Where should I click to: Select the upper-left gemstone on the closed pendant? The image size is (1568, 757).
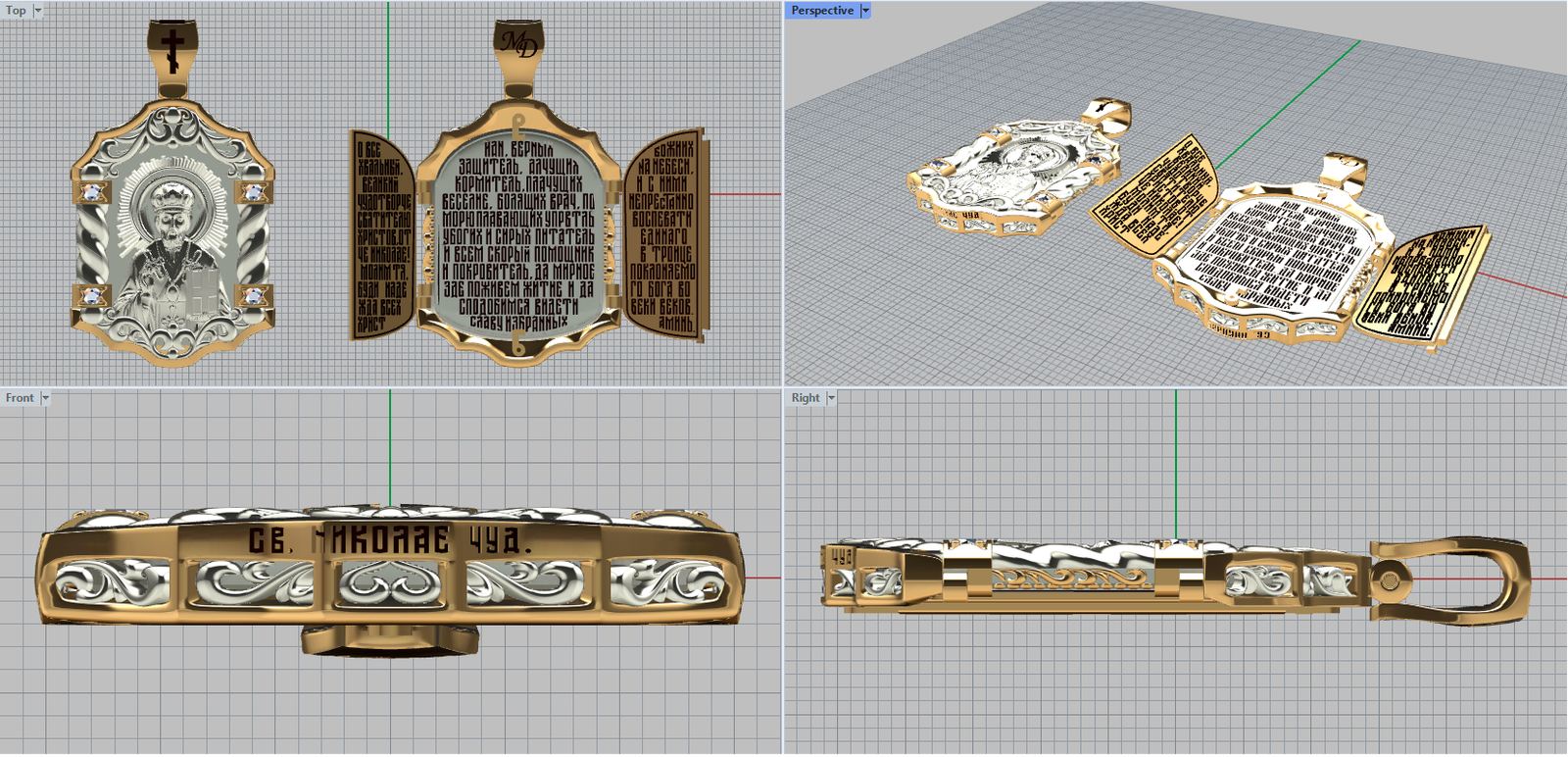93,193
